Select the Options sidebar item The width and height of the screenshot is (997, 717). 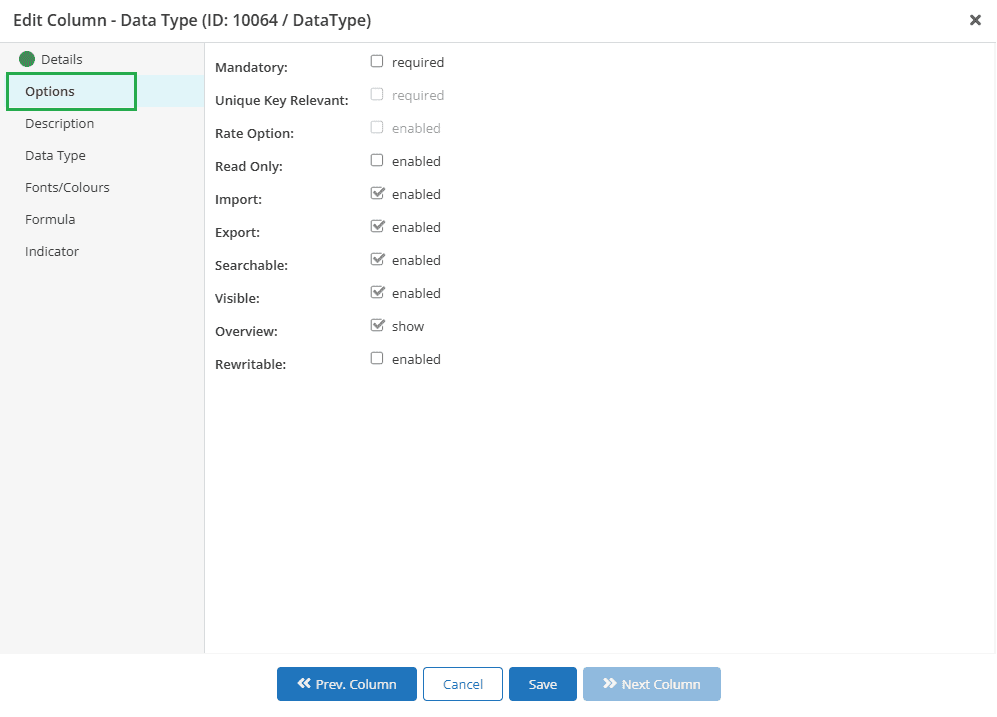pyautogui.click(x=71, y=92)
